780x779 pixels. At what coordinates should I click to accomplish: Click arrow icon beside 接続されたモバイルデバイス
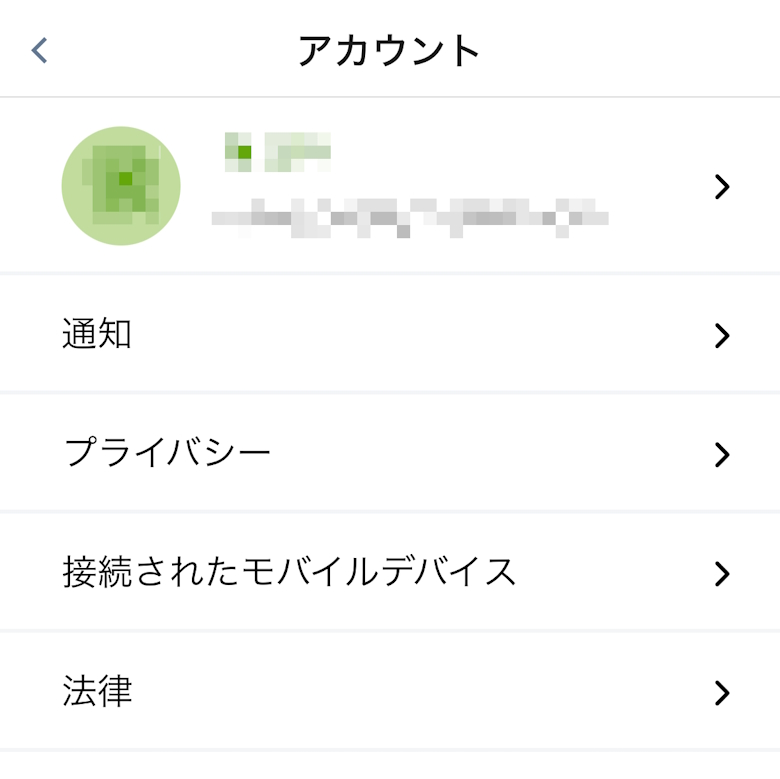(722, 574)
